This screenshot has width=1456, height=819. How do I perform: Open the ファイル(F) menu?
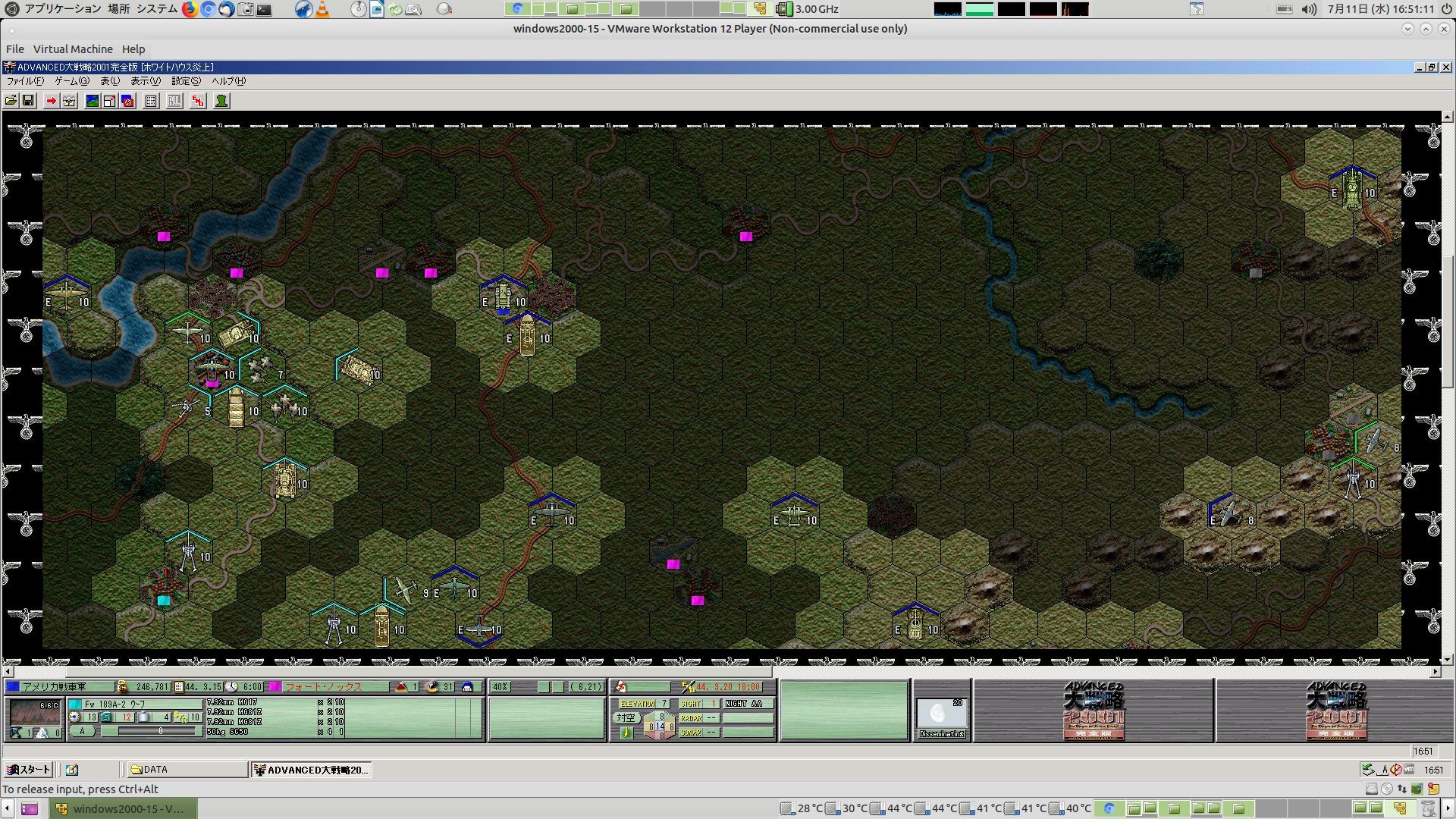tap(24, 81)
